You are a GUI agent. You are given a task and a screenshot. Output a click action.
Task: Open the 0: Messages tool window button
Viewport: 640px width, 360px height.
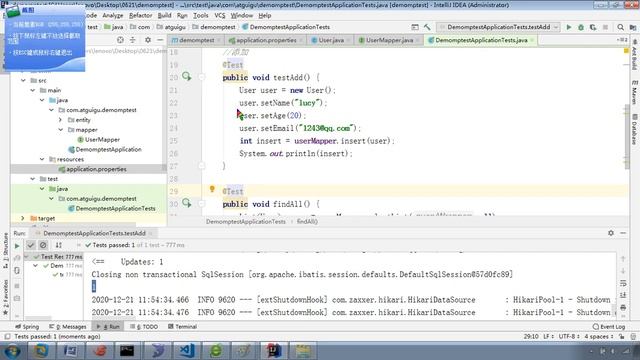coord(68,327)
